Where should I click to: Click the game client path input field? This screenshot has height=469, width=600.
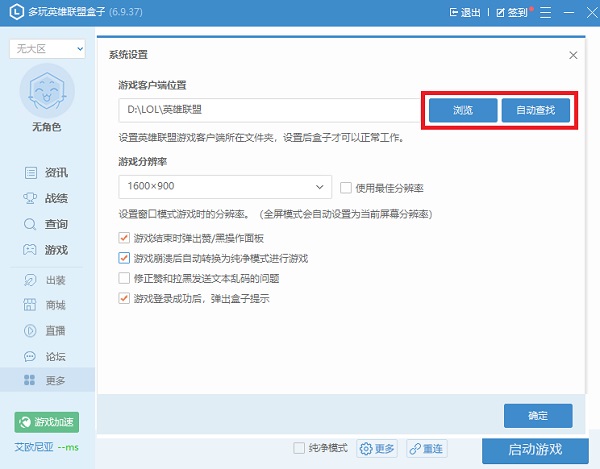pyautogui.click(x=270, y=110)
